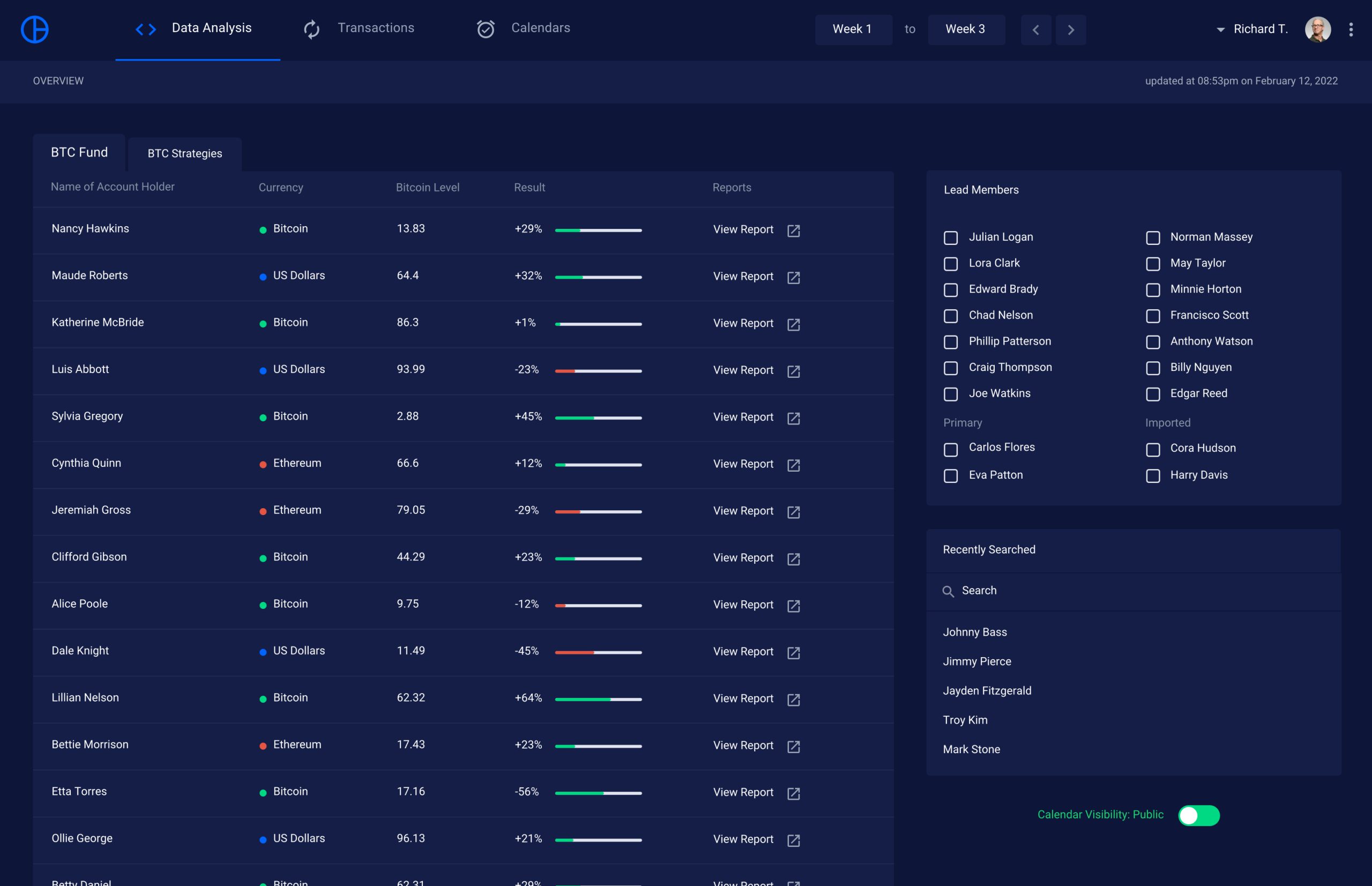Click the Recently Searched search field
This screenshot has width=1372, height=886.
1134,591
